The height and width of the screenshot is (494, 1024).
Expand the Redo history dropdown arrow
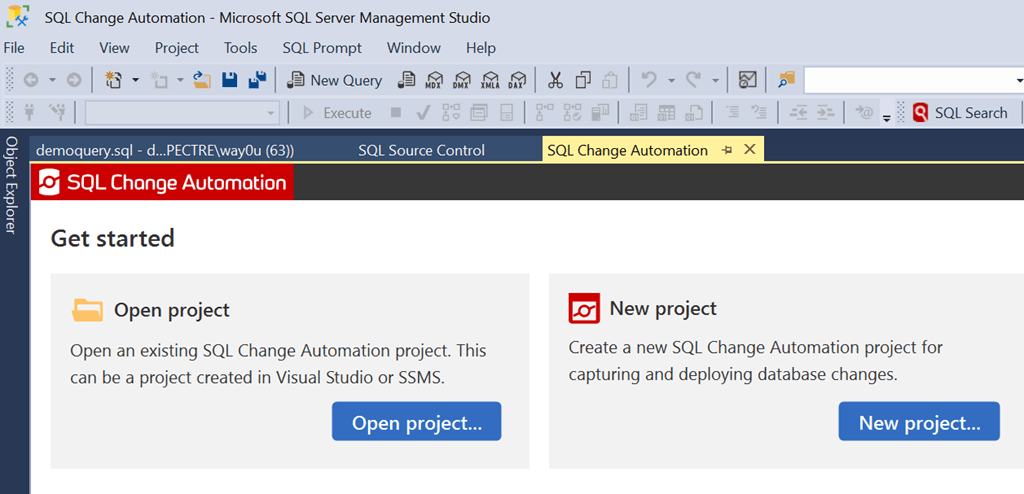[715, 80]
